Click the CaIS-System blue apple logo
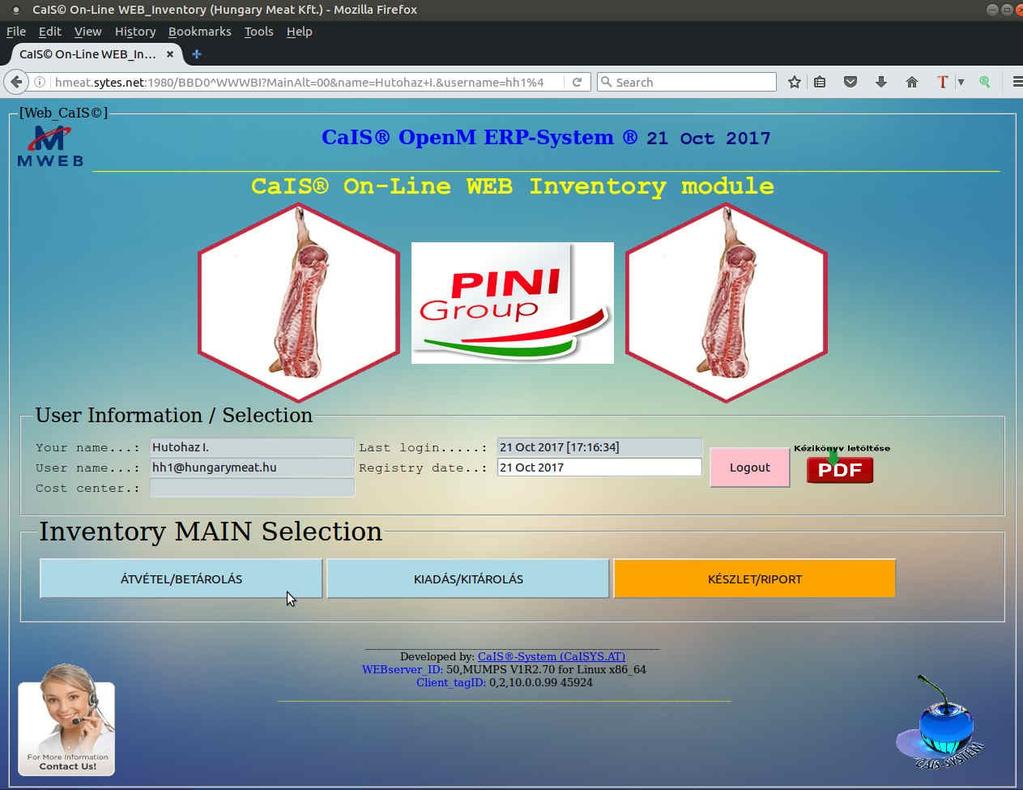Screen dimensions: 1023x790 (941, 725)
